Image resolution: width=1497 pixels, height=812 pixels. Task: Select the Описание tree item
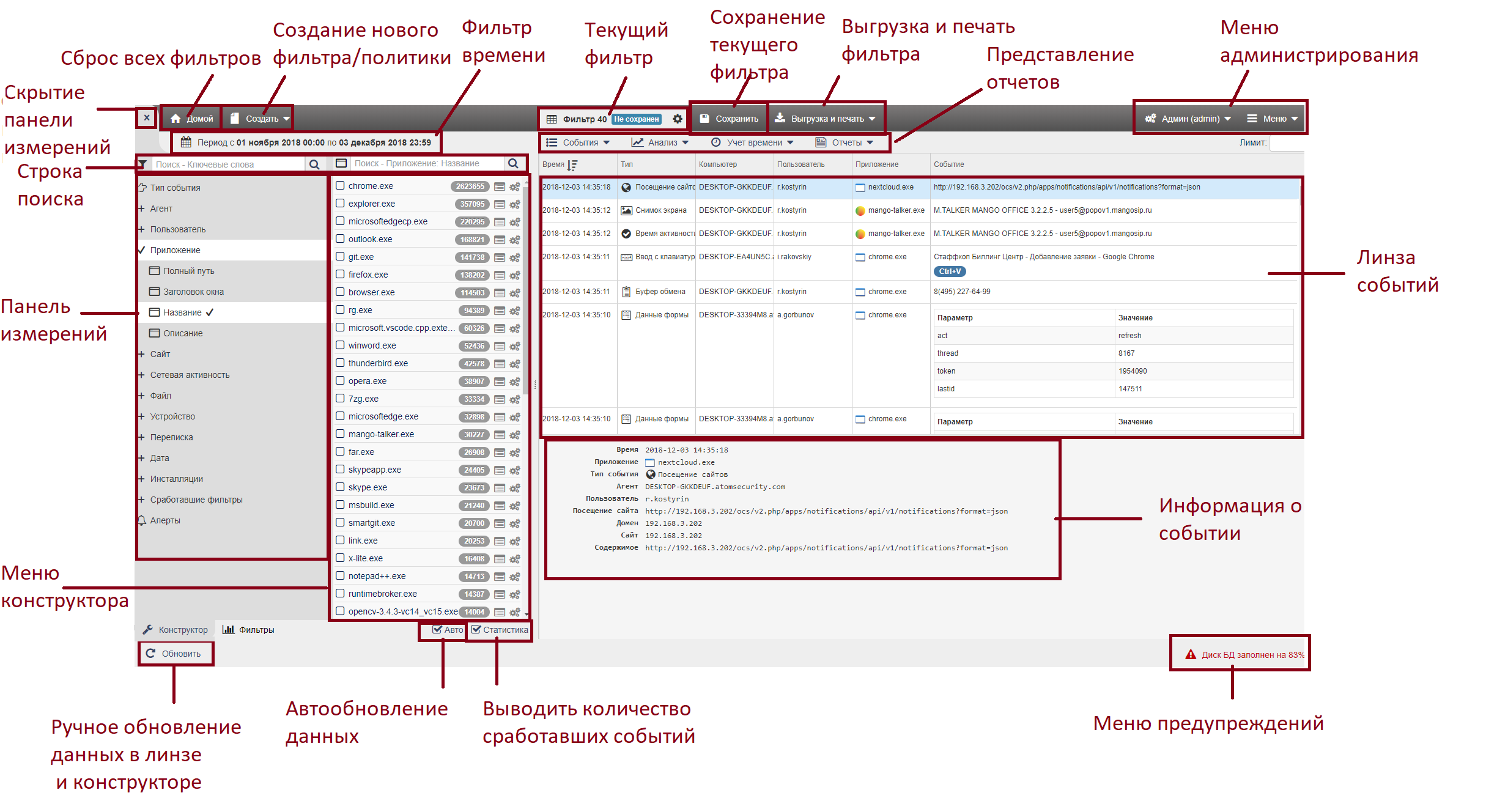(x=183, y=333)
